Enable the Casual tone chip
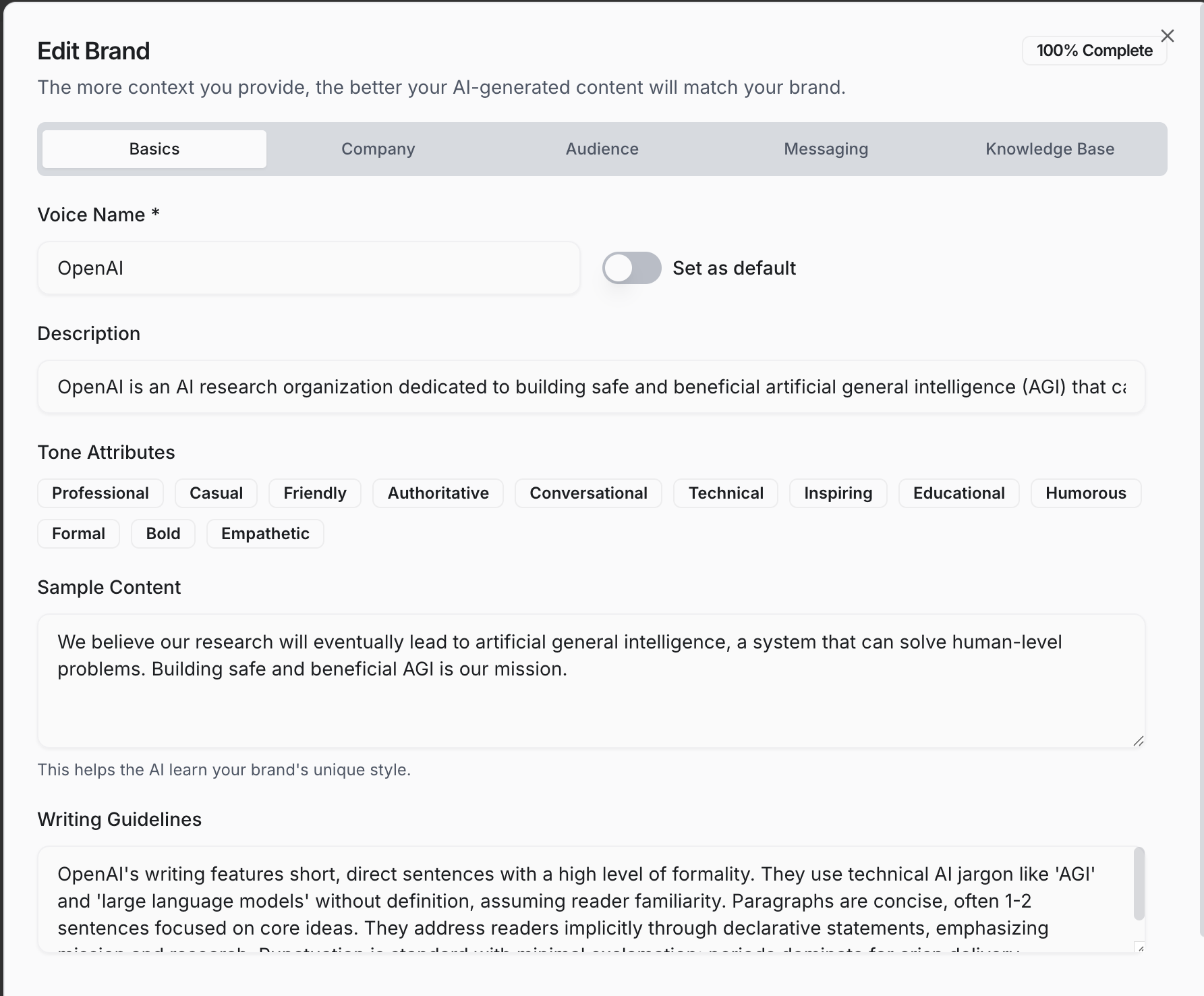 pyautogui.click(x=217, y=493)
